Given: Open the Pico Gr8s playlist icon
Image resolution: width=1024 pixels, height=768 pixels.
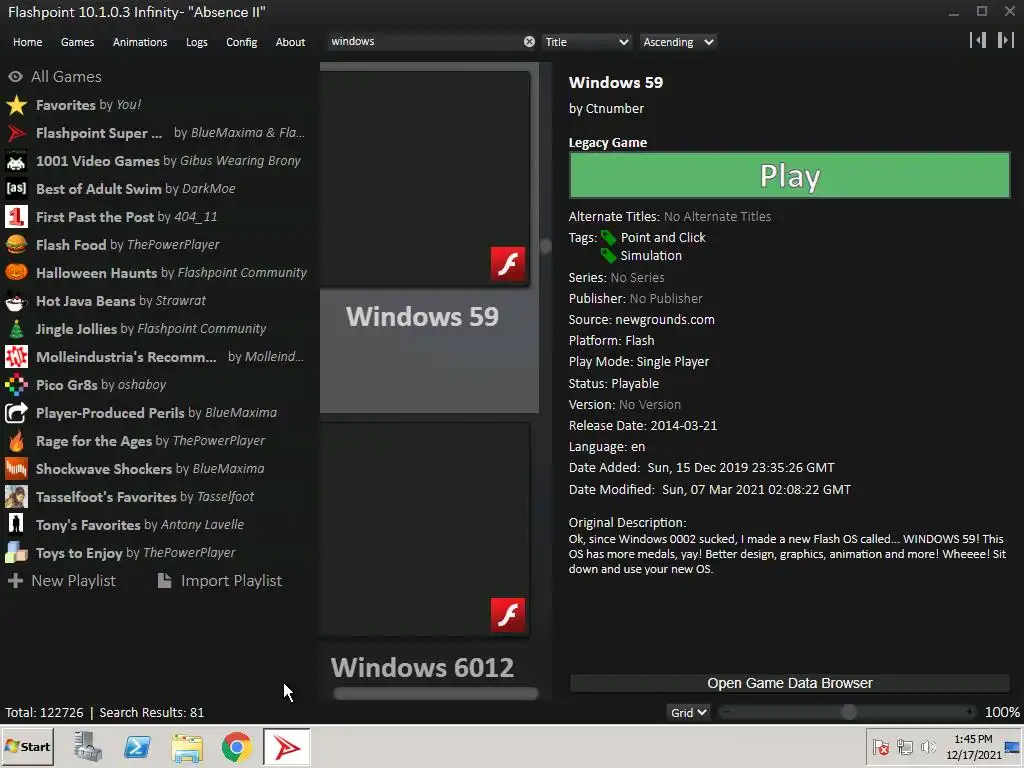Looking at the screenshot, I should tap(16, 385).
